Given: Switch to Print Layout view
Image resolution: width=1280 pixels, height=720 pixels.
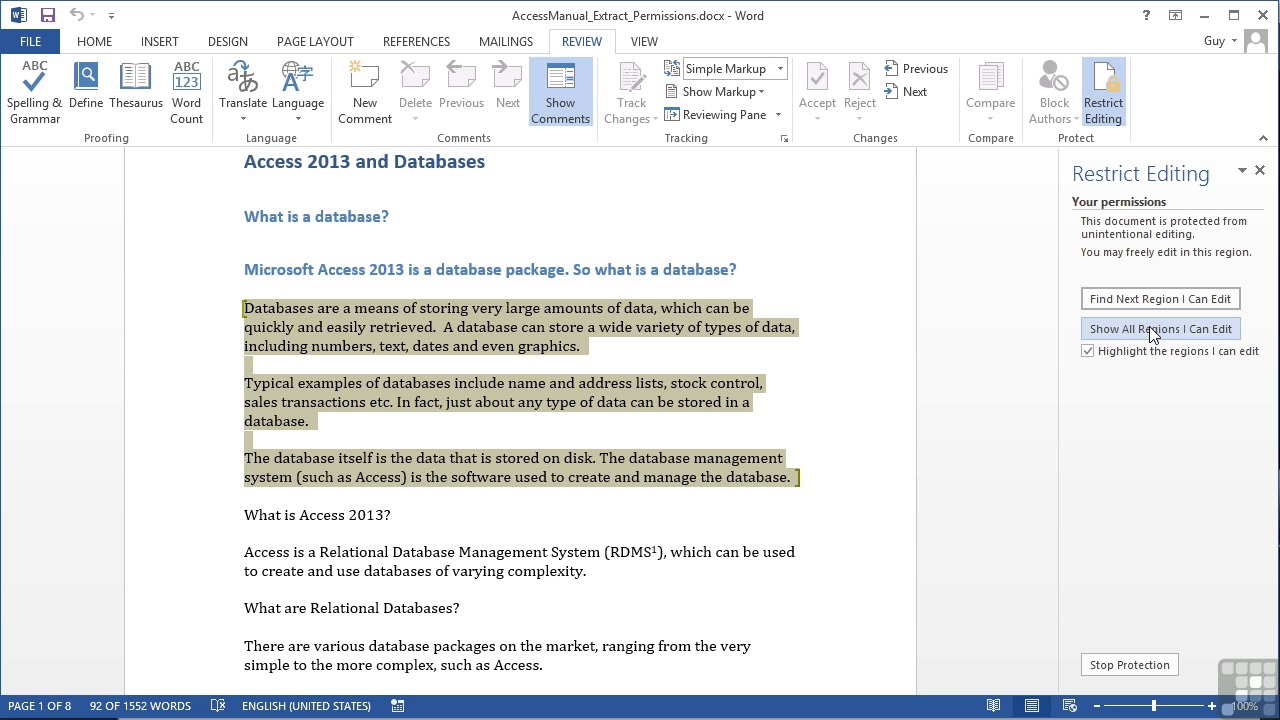Looking at the screenshot, I should [x=1031, y=706].
